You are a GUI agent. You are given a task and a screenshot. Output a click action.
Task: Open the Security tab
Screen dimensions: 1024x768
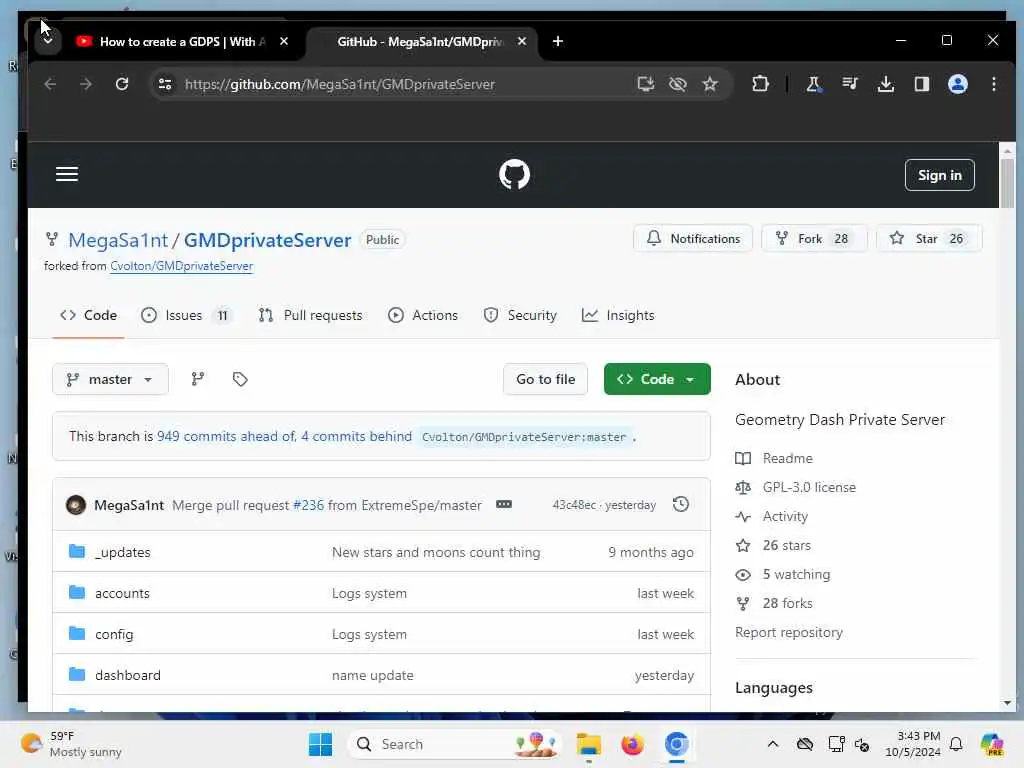tap(520, 315)
